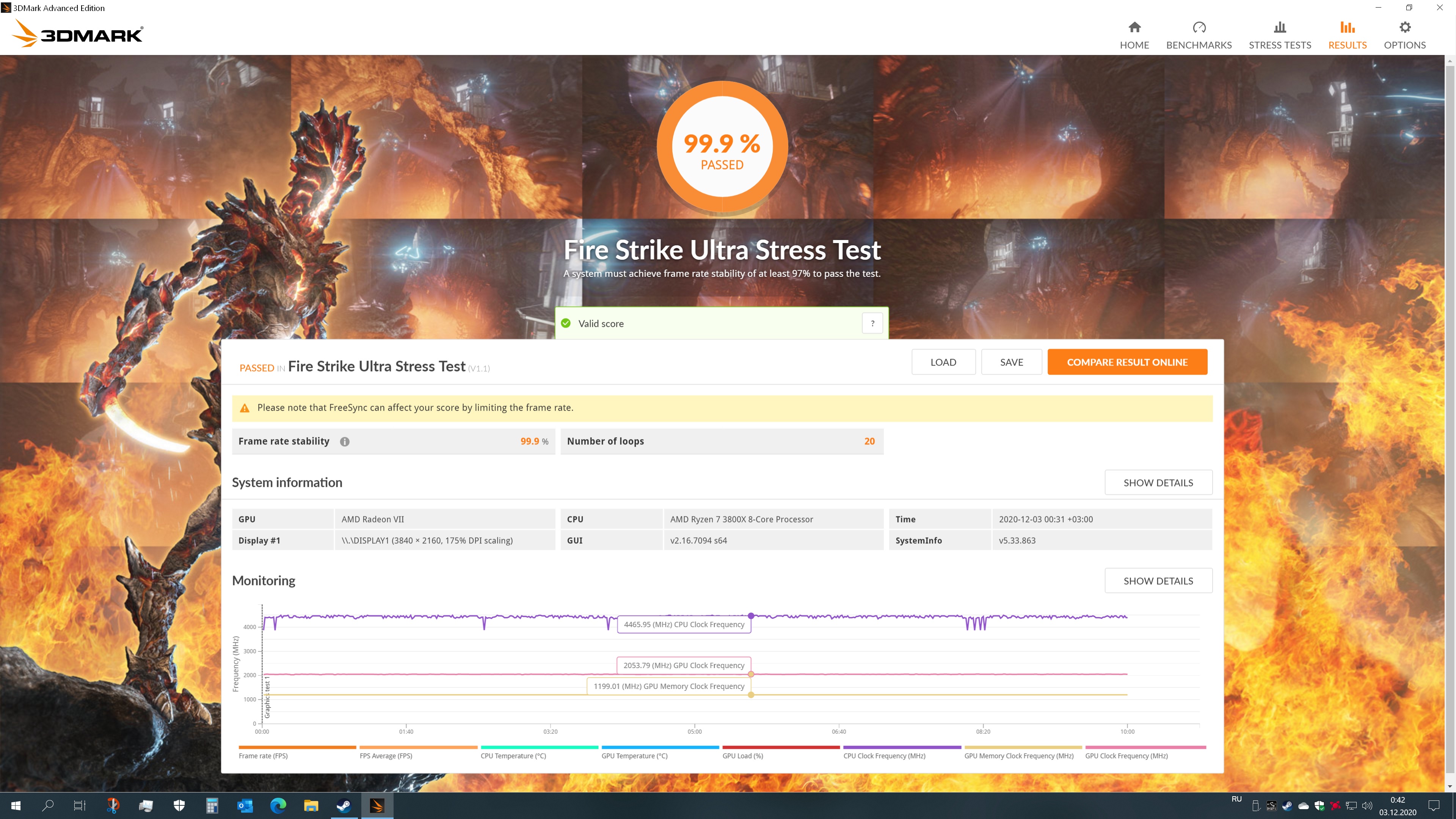1456x819 pixels.
Task: Open Steam from the taskbar
Action: click(344, 805)
